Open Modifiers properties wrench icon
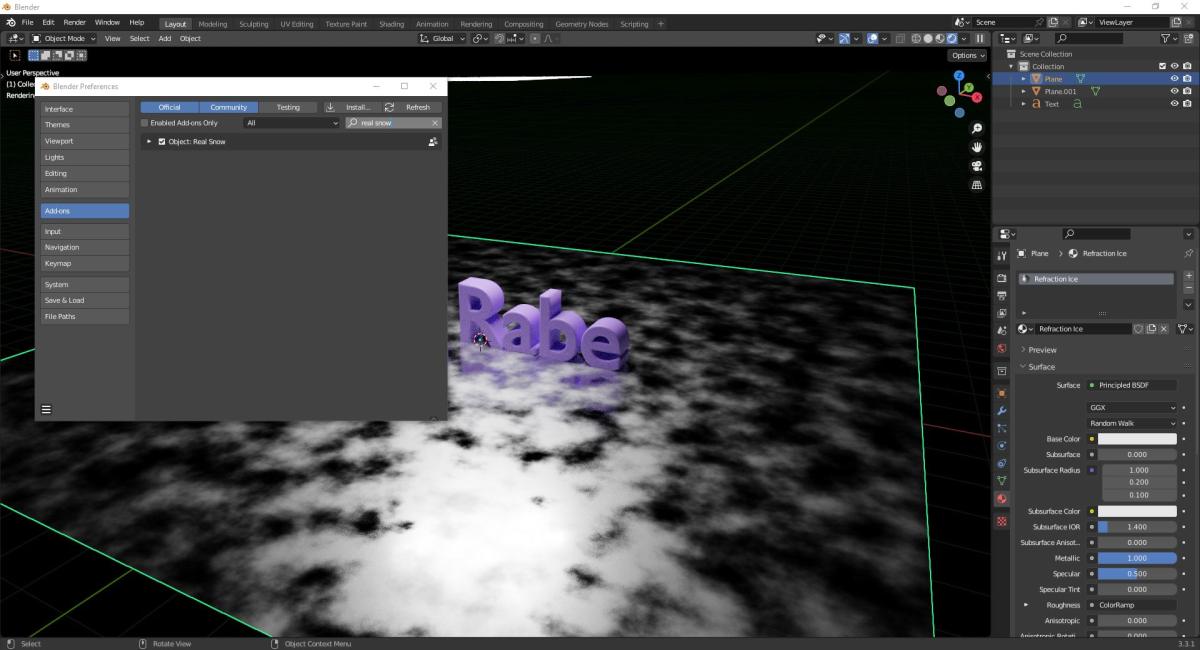The height and width of the screenshot is (650, 1200). (x=1001, y=411)
